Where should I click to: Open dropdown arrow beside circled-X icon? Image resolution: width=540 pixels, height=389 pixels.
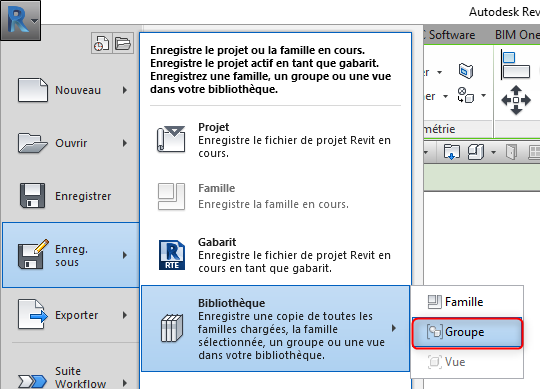[484, 95]
